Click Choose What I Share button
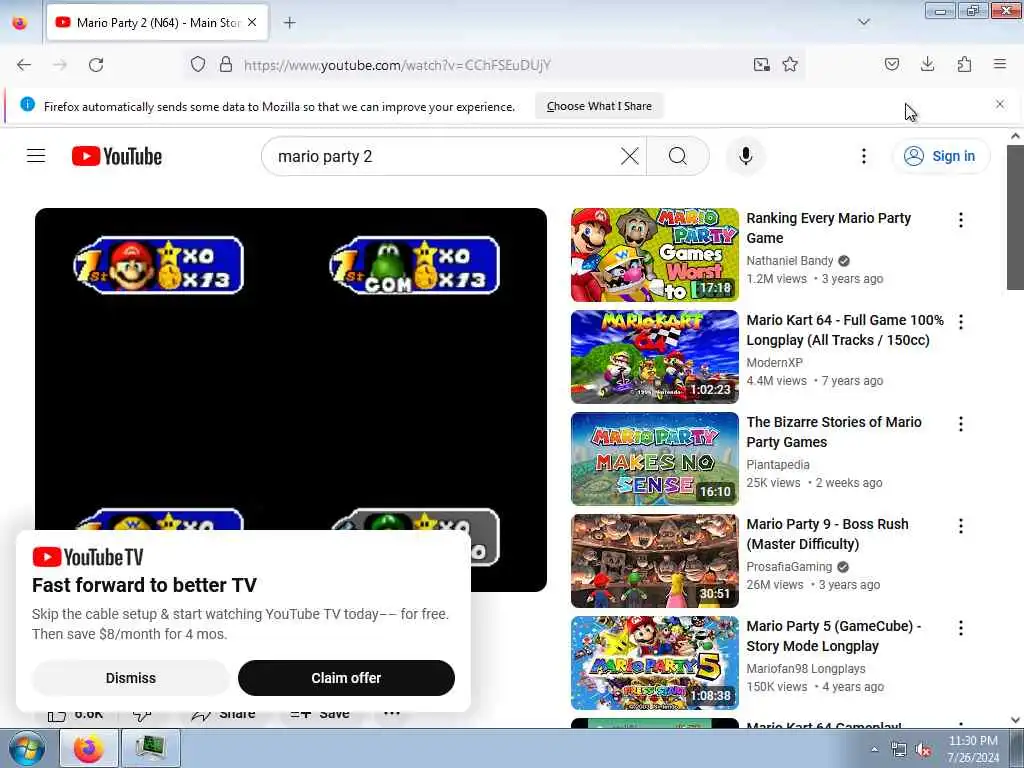 (599, 106)
